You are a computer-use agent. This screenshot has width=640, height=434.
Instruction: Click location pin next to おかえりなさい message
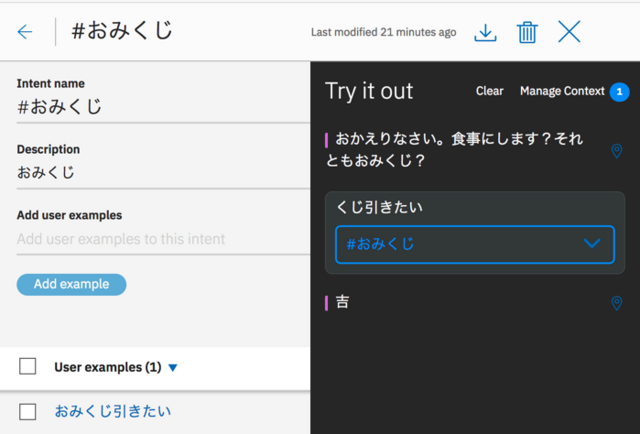point(616,151)
